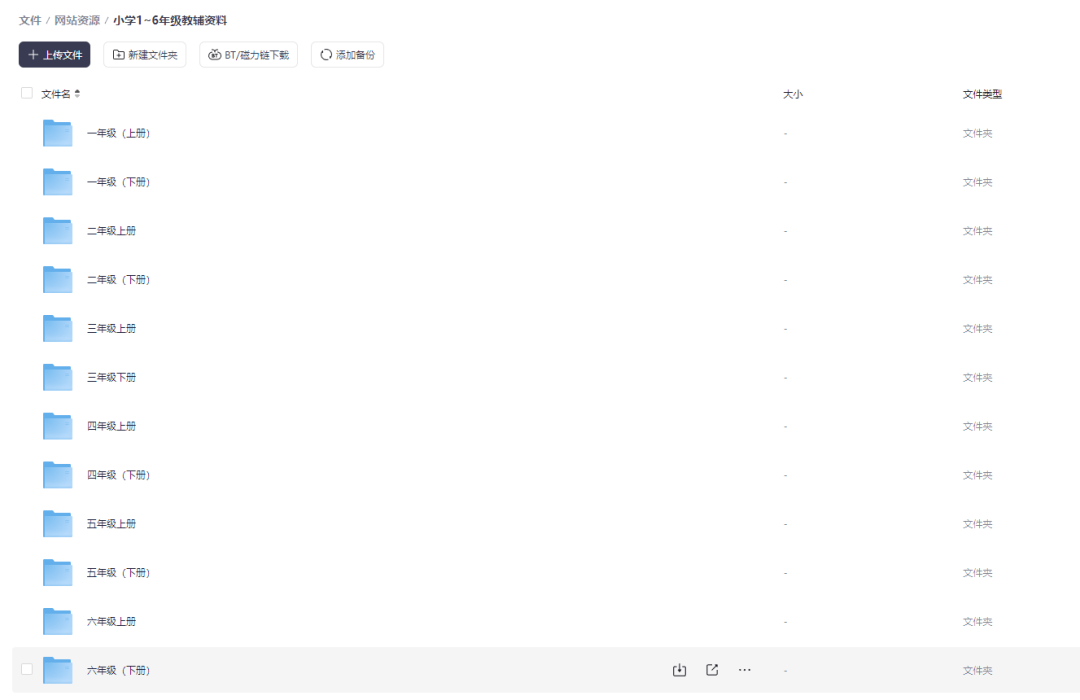This screenshot has height=700, width=1080.
Task: Click share icon on 六年级（下册） row
Action: click(x=712, y=670)
